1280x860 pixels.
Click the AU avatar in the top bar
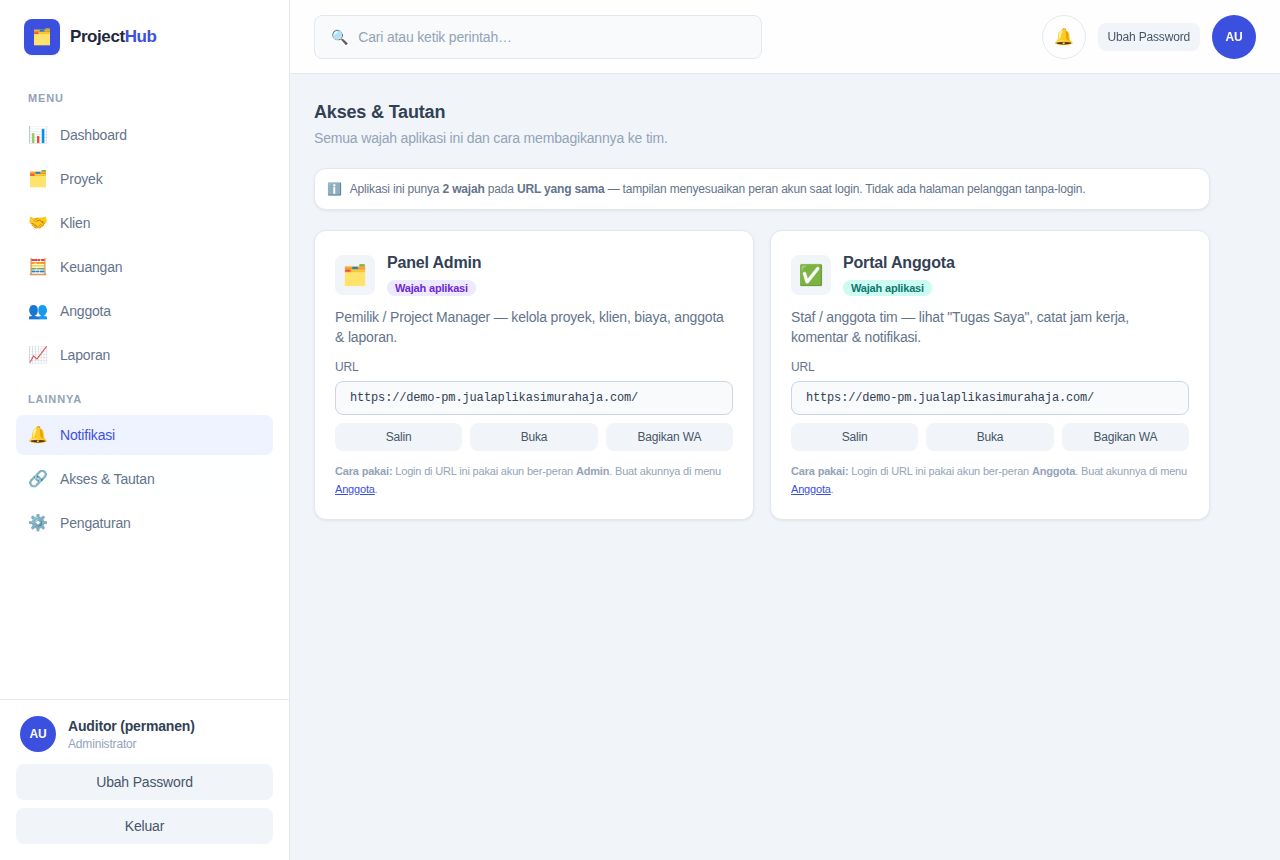pyautogui.click(x=1234, y=37)
